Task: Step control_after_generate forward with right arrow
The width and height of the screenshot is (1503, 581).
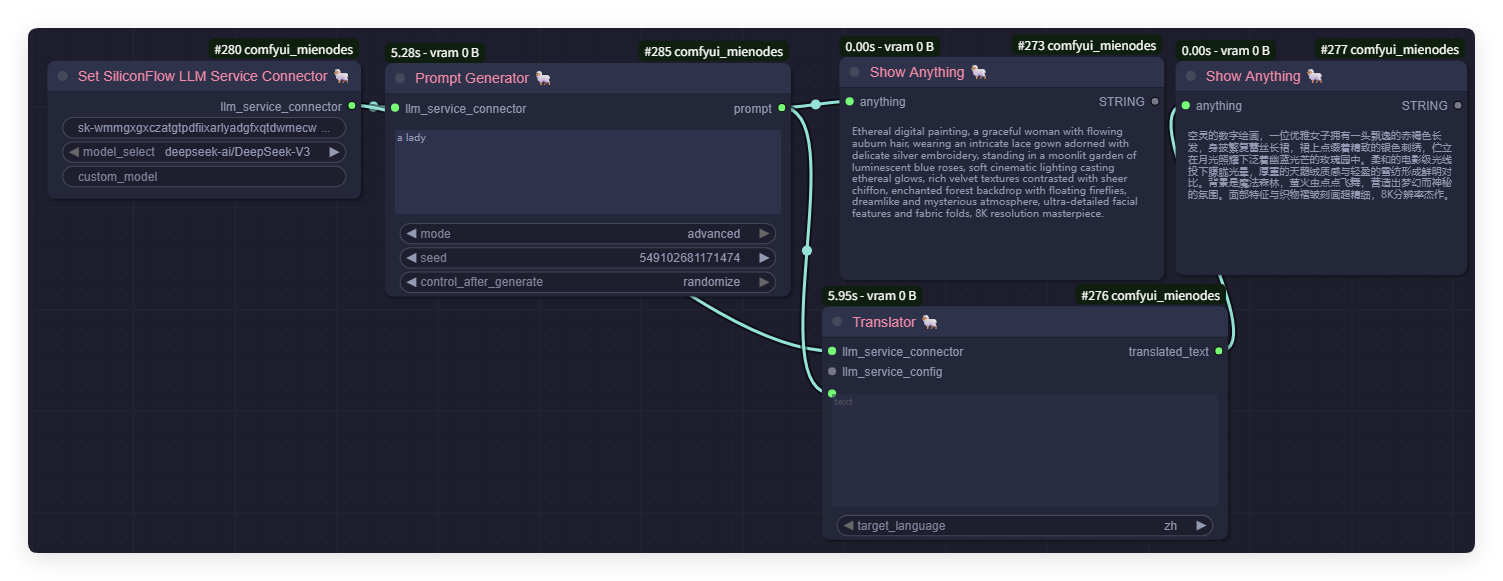Action: (764, 282)
